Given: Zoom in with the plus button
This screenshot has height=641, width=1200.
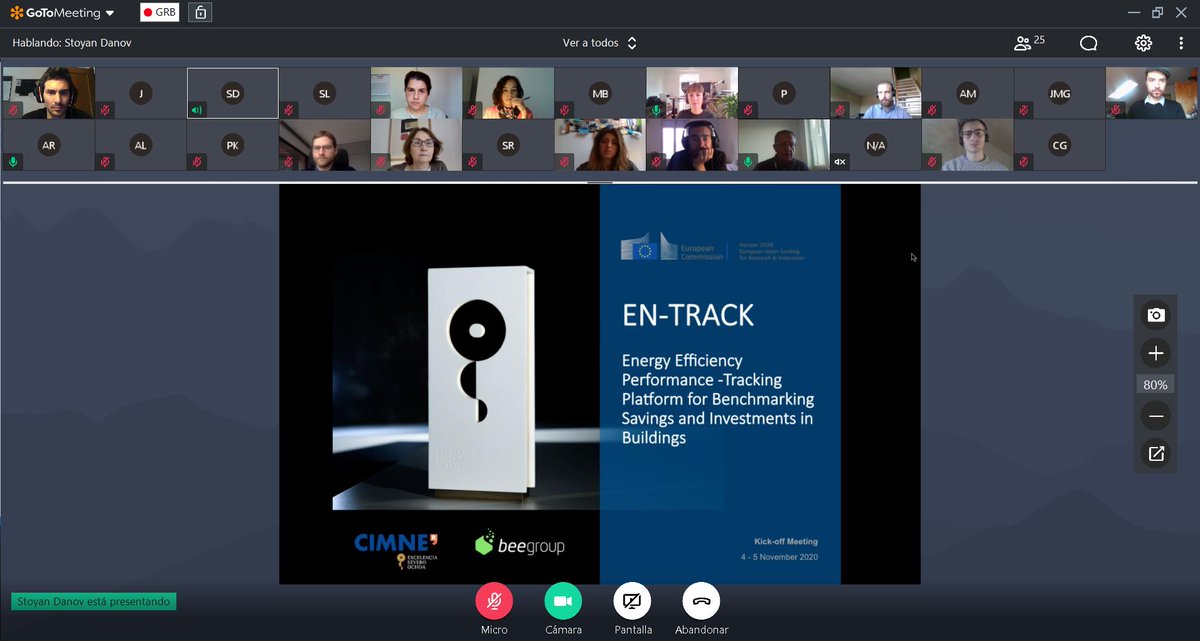Looking at the screenshot, I should click(1156, 353).
